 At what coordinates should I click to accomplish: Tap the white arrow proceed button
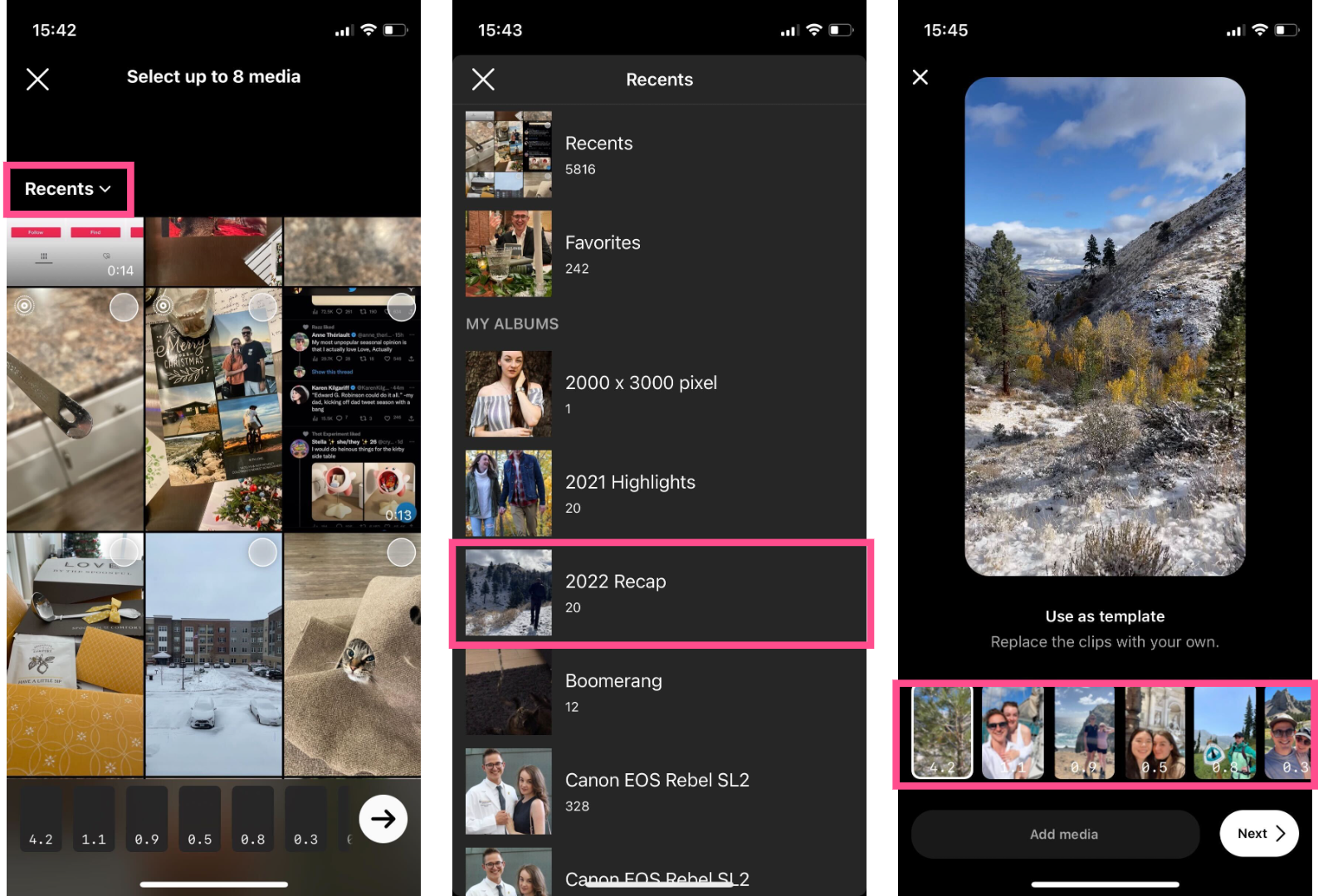[383, 819]
